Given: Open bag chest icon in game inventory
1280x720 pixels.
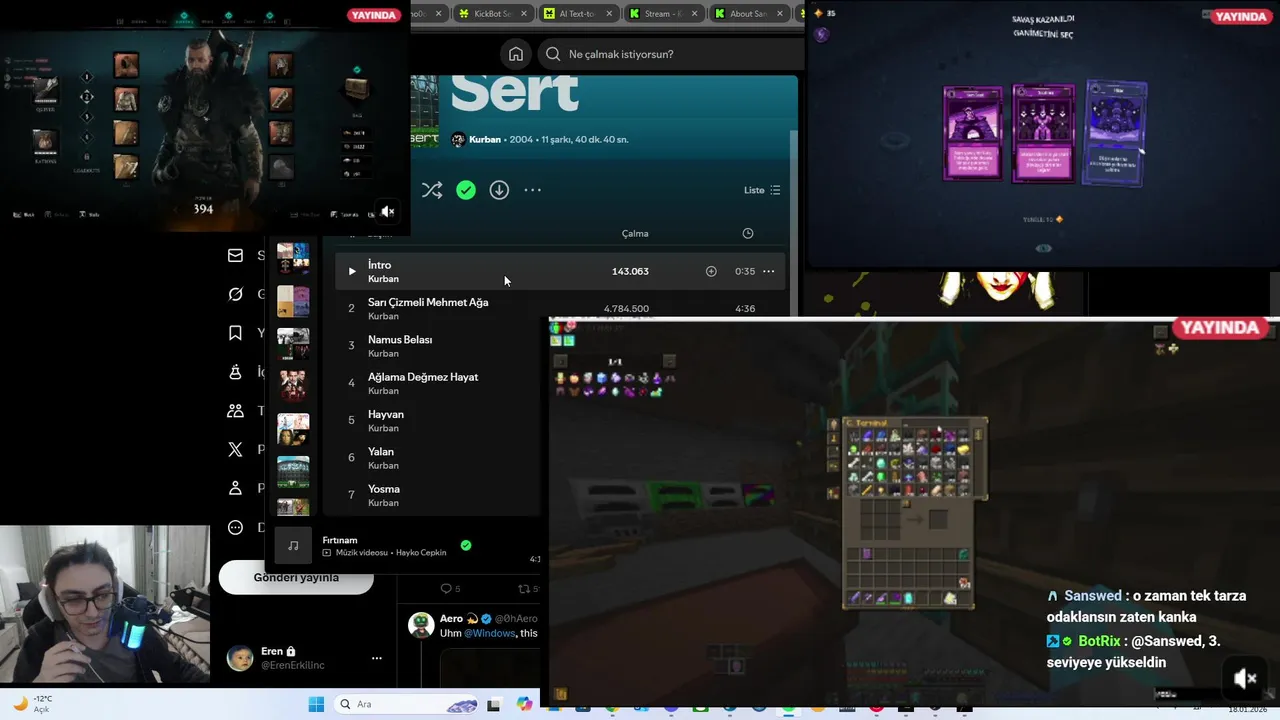Looking at the screenshot, I should [357, 90].
